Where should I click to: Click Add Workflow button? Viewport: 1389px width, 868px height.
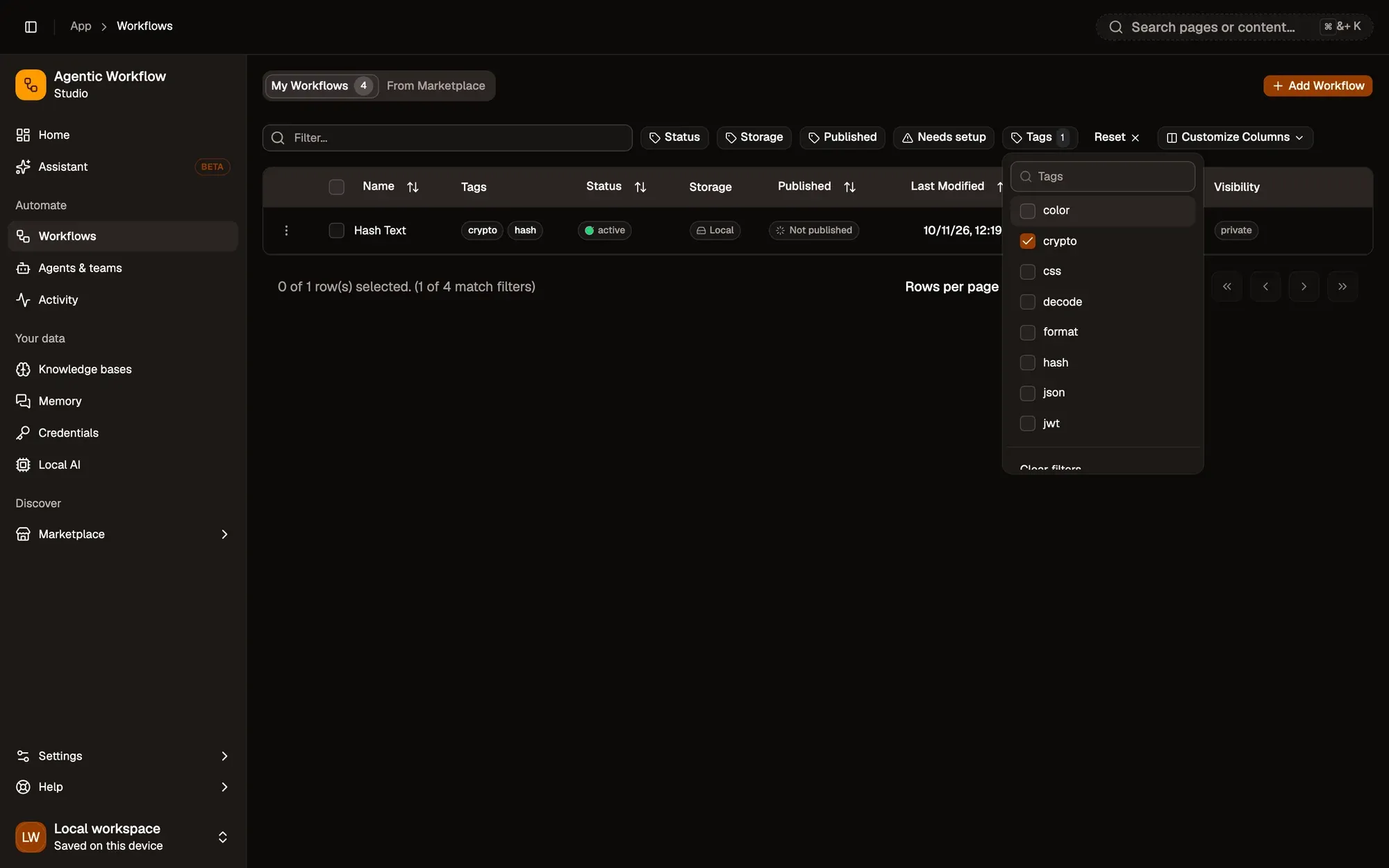click(x=1317, y=86)
